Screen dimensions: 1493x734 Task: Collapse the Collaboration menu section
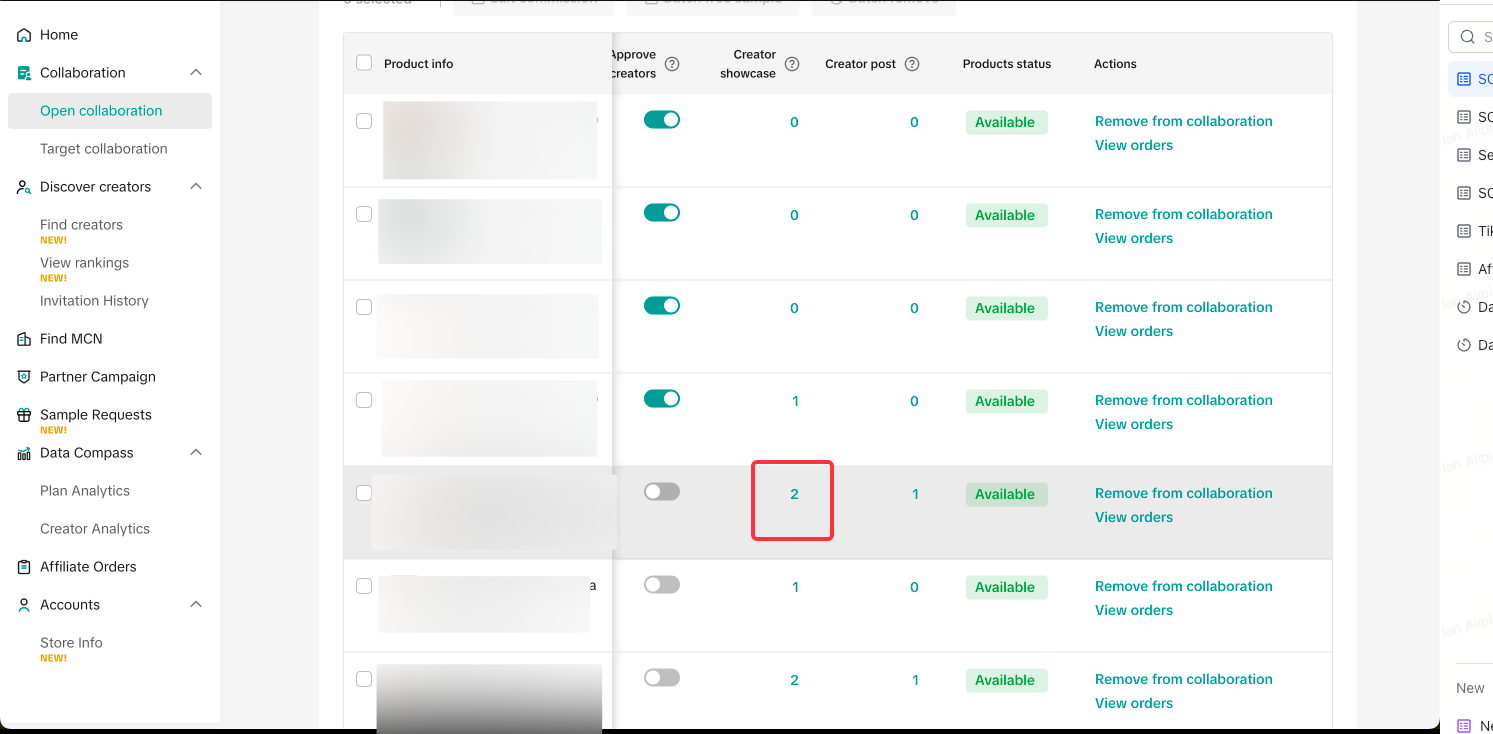(x=196, y=73)
